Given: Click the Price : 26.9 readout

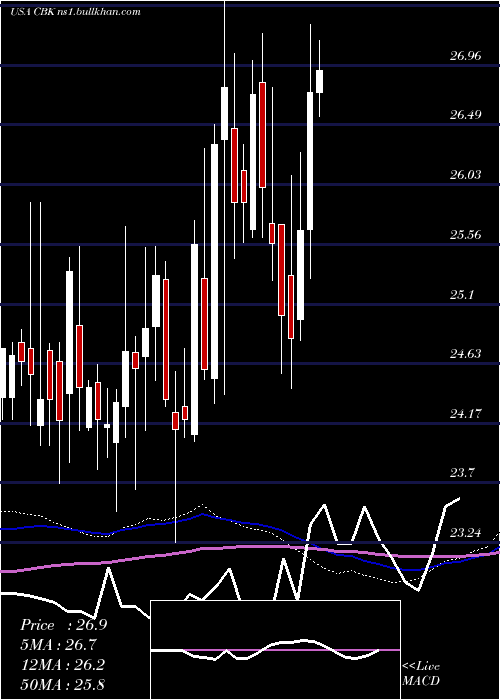Looking at the screenshot, I should pyautogui.click(x=63, y=625).
